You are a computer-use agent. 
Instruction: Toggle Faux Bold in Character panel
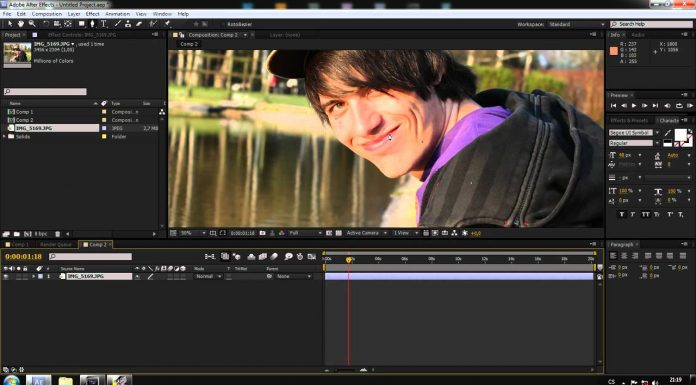(621, 214)
